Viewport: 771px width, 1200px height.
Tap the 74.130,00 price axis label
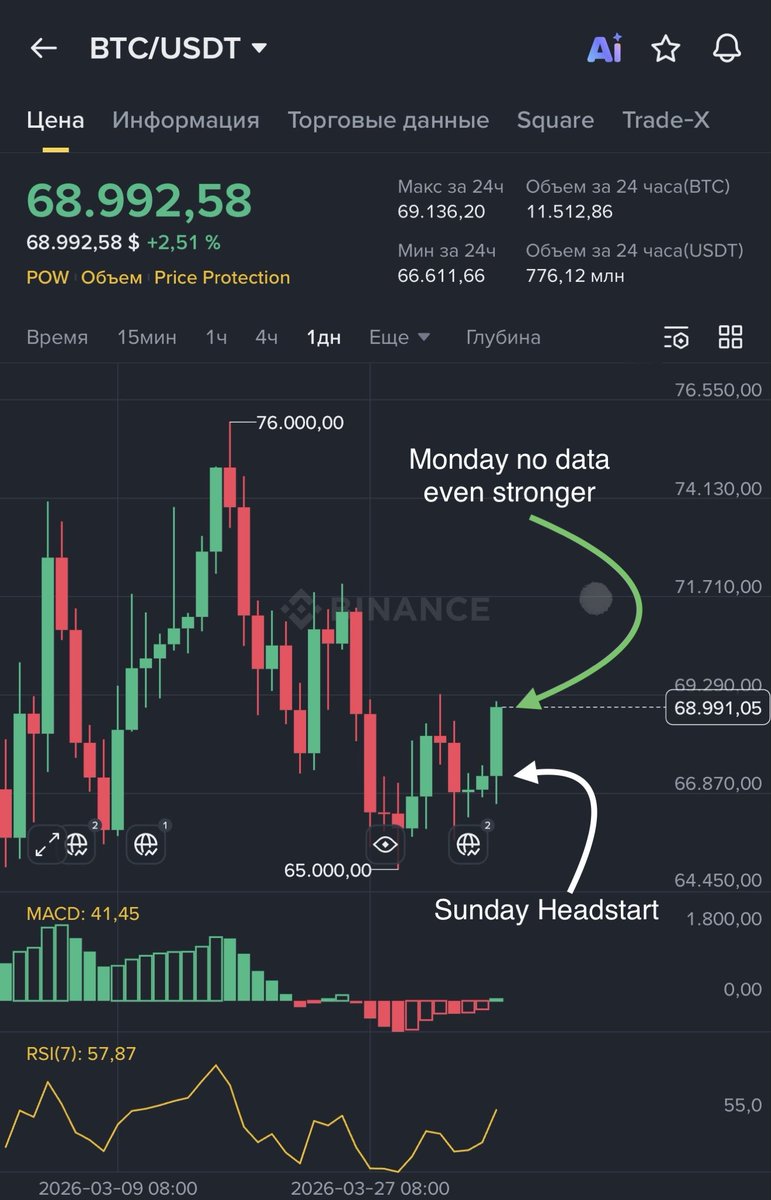(718, 488)
